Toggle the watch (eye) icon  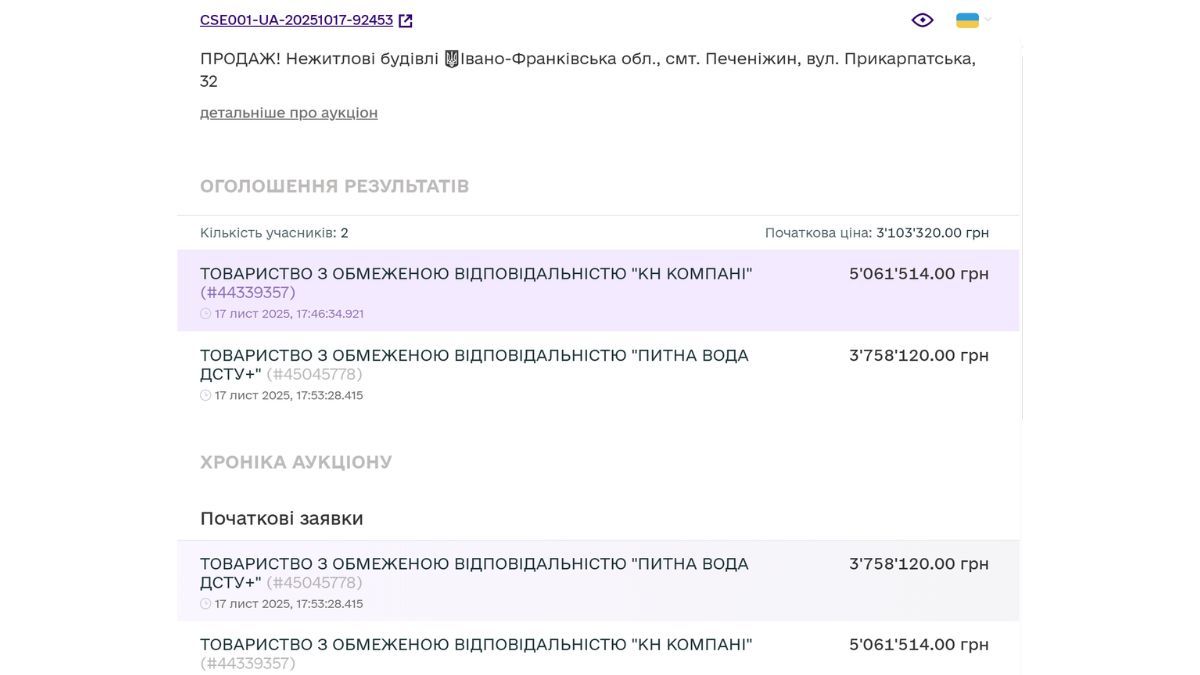tap(921, 19)
